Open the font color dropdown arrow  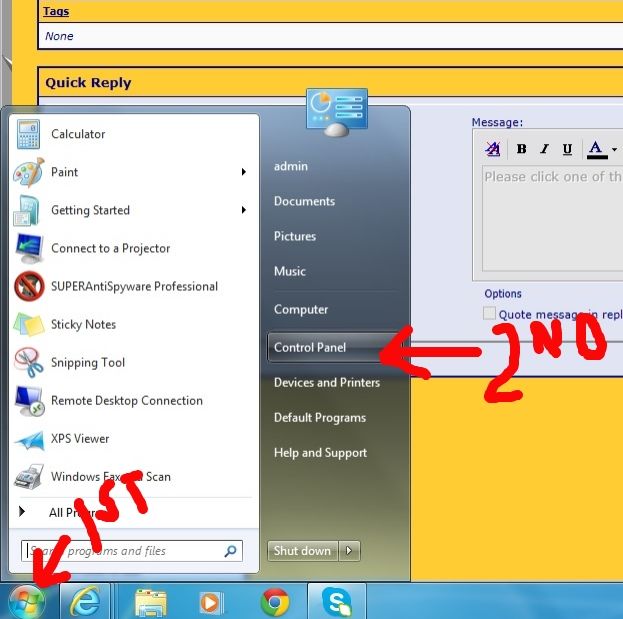pyautogui.click(x=615, y=149)
